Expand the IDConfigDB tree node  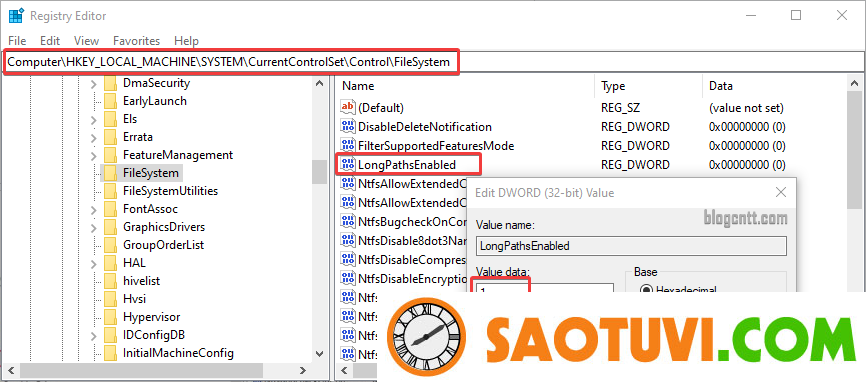93,335
